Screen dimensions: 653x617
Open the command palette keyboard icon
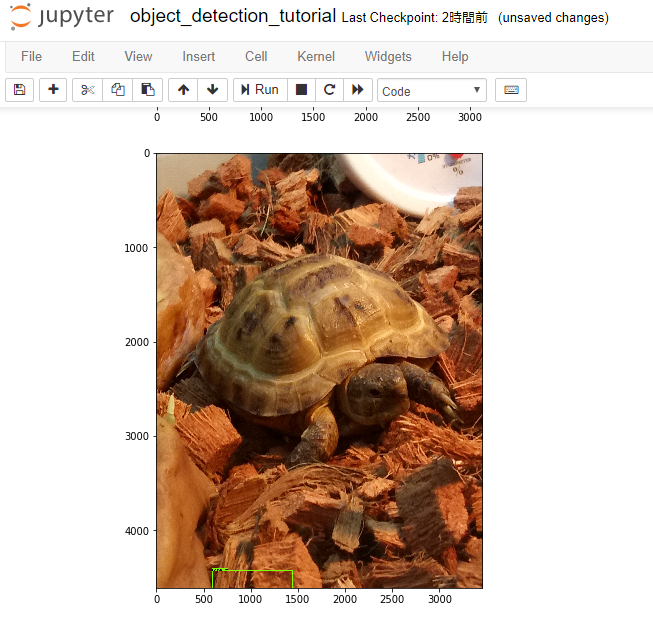[511, 90]
